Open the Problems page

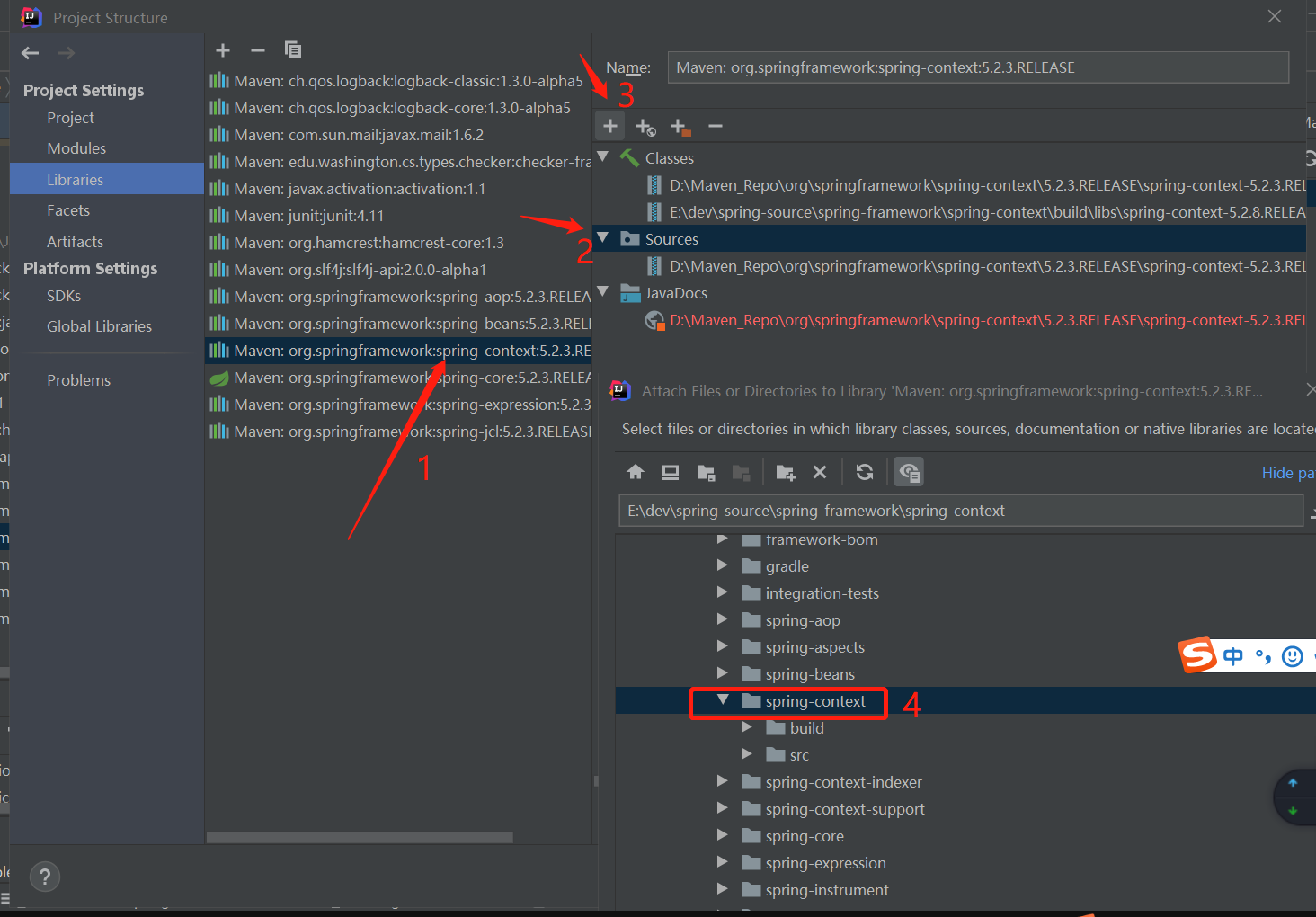tap(78, 380)
